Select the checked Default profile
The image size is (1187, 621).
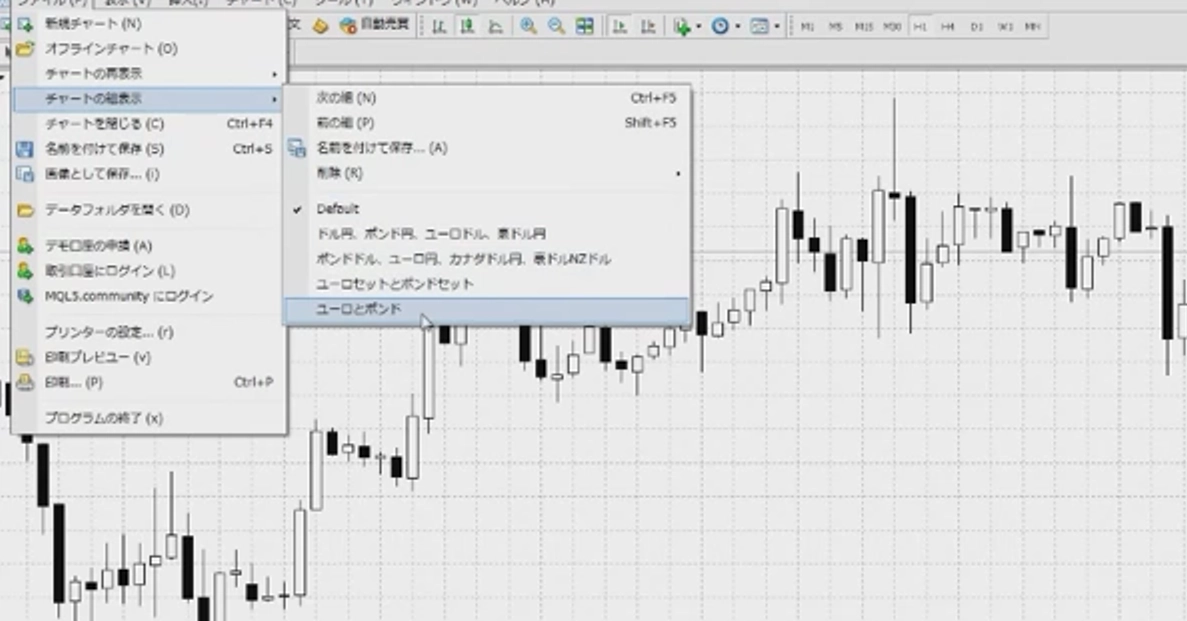pyautogui.click(x=487, y=209)
